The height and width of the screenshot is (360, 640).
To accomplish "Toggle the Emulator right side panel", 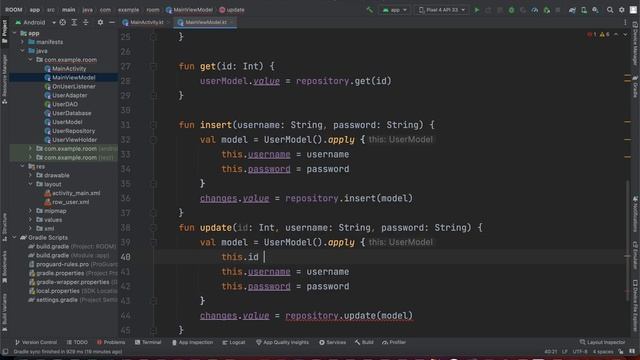I will coord(635,255).
